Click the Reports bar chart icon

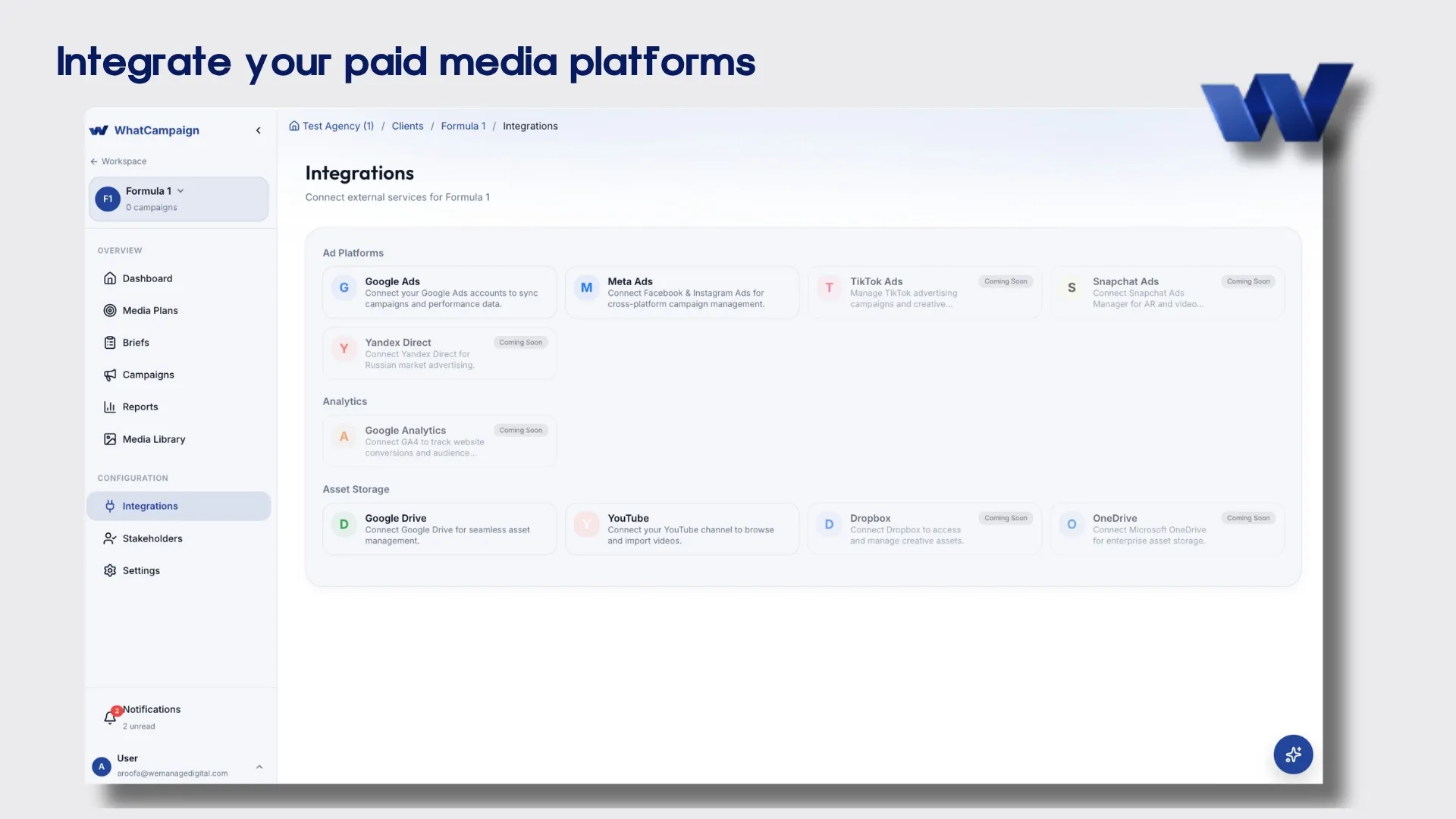click(x=110, y=406)
